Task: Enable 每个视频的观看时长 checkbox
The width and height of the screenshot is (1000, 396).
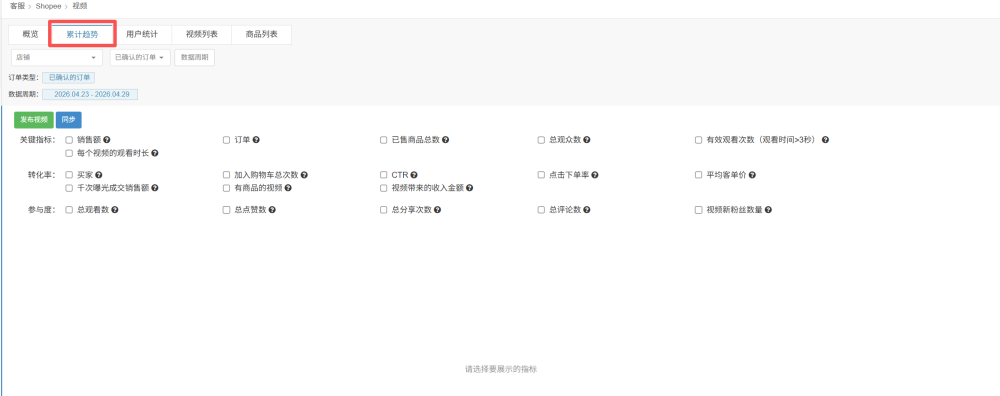Action: [x=69, y=153]
